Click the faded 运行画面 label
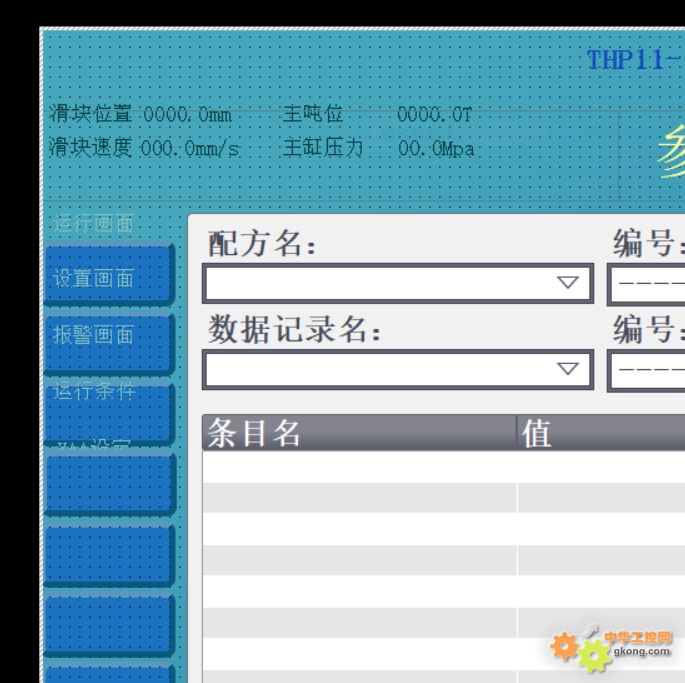Image resolution: width=685 pixels, height=683 pixels. pyautogui.click(x=93, y=224)
